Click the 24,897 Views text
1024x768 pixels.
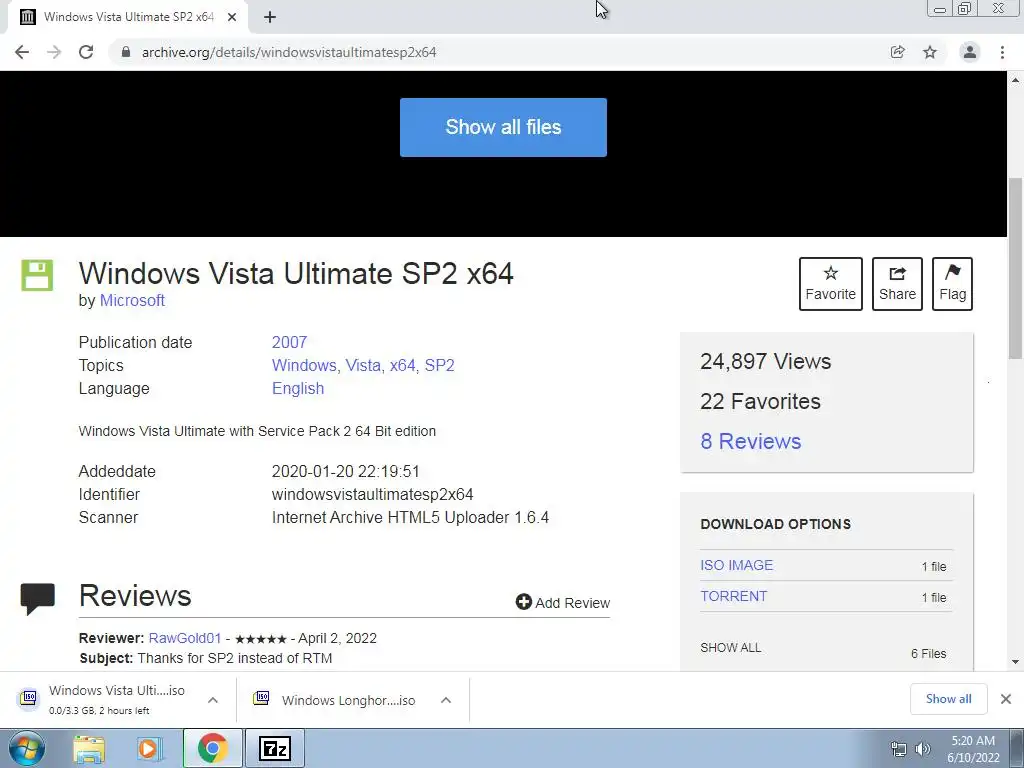[x=765, y=361]
